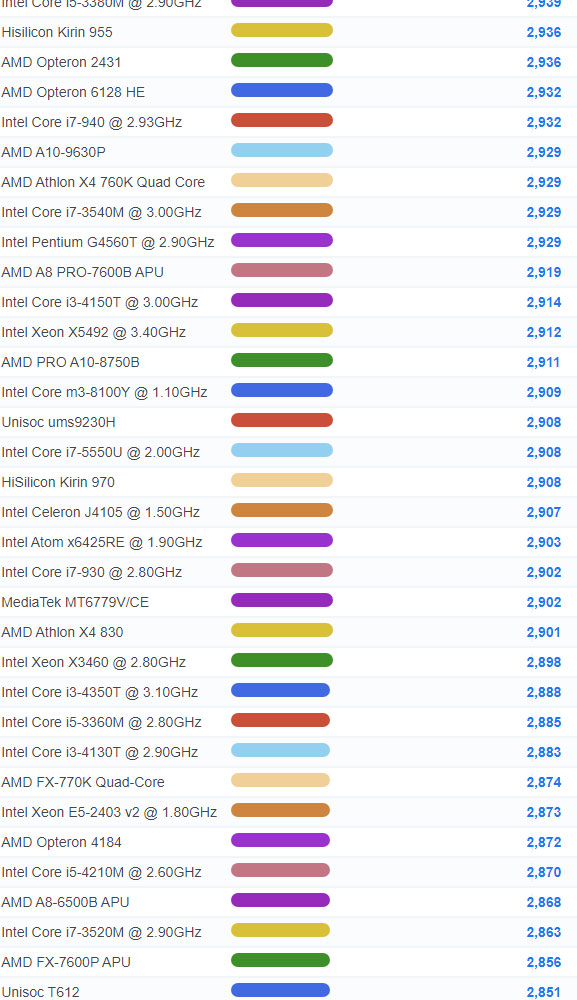Open Intel Core i7-3520M @ 2.90GHz
Screen dimensions: 577x1000
101,931
